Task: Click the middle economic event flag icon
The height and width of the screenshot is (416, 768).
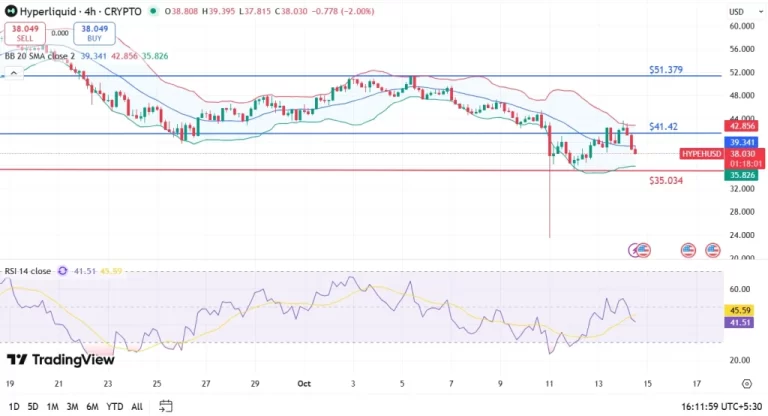Action: tap(688, 250)
